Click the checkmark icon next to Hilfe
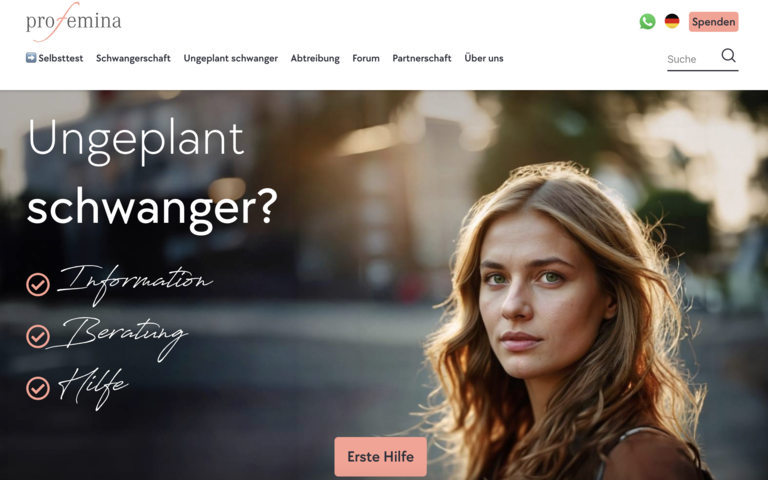The image size is (768, 480). [38, 388]
